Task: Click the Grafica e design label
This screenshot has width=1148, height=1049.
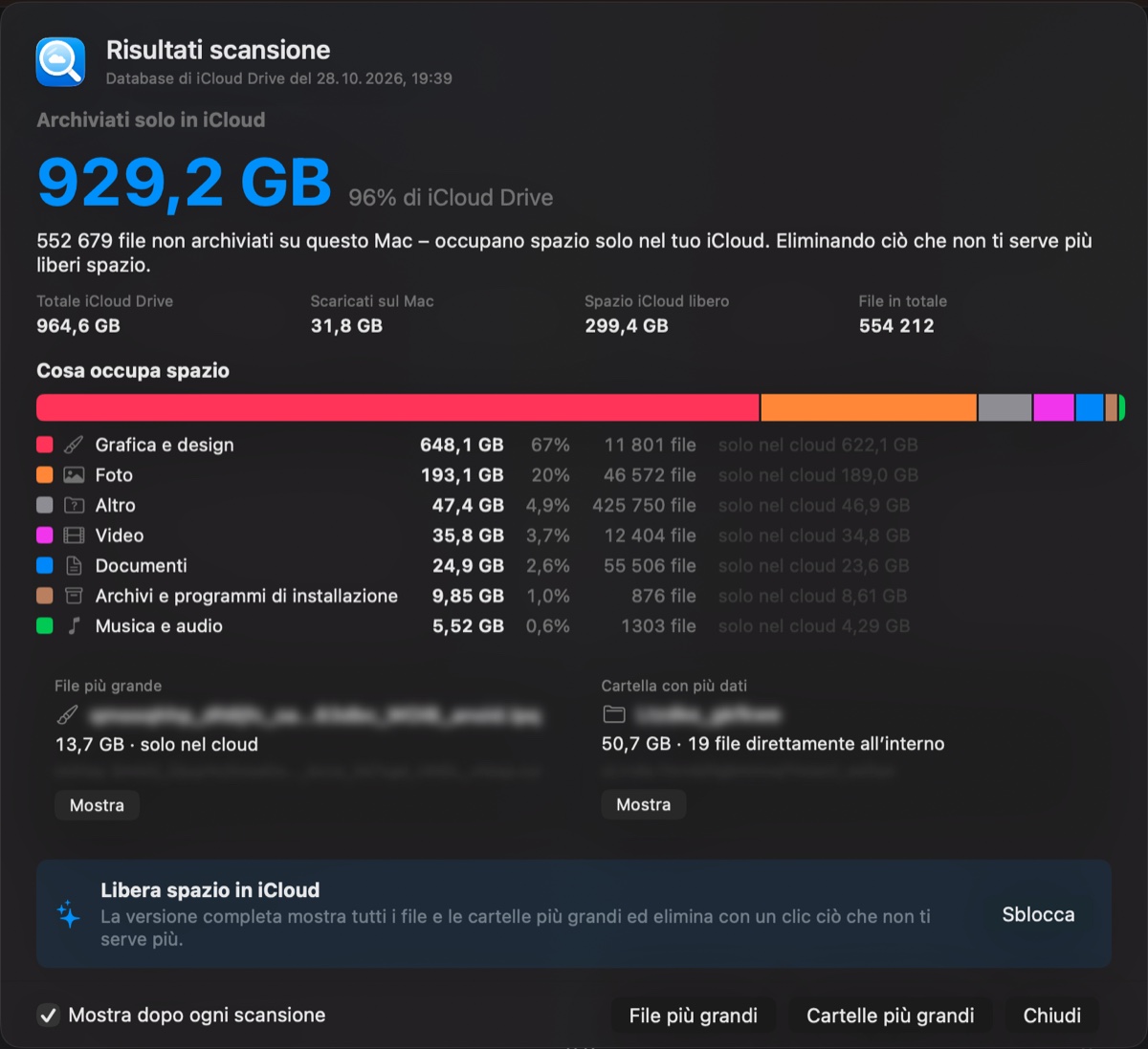Action: pyautogui.click(x=165, y=445)
